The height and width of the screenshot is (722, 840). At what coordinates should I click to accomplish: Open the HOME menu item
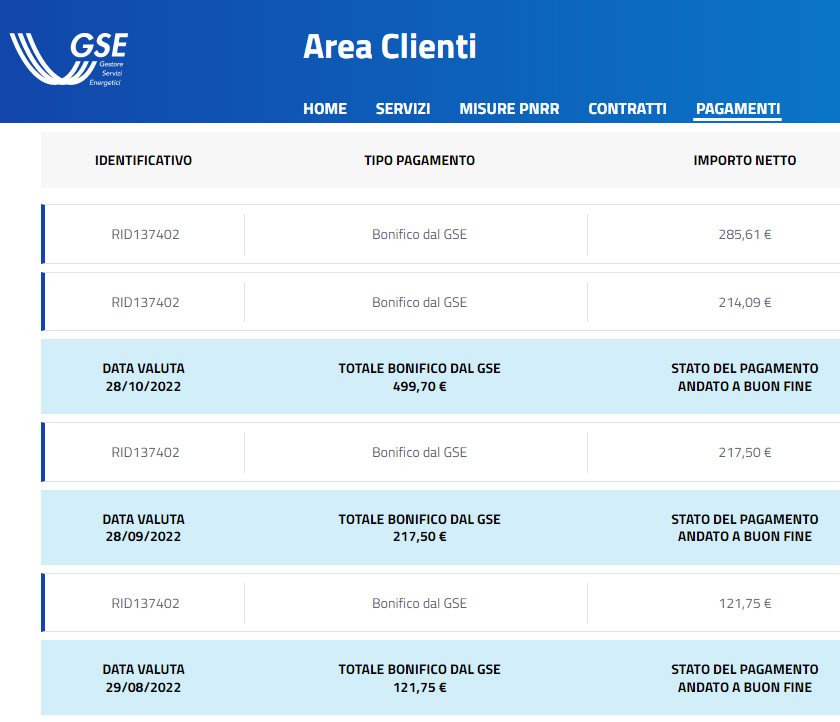click(x=325, y=109)
